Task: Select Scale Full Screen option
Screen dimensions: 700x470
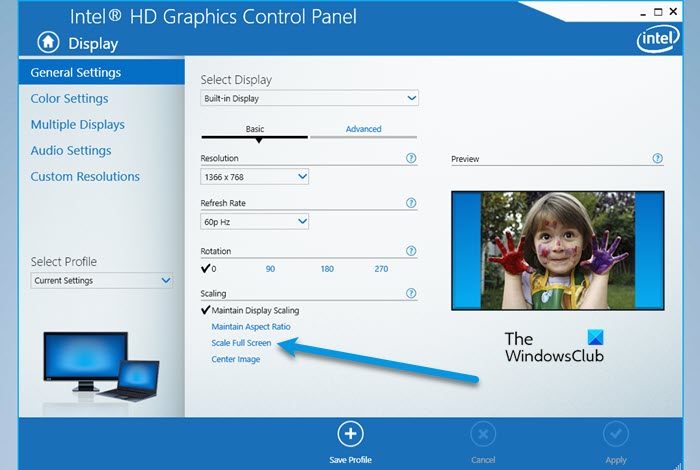Action: (242, 343)
